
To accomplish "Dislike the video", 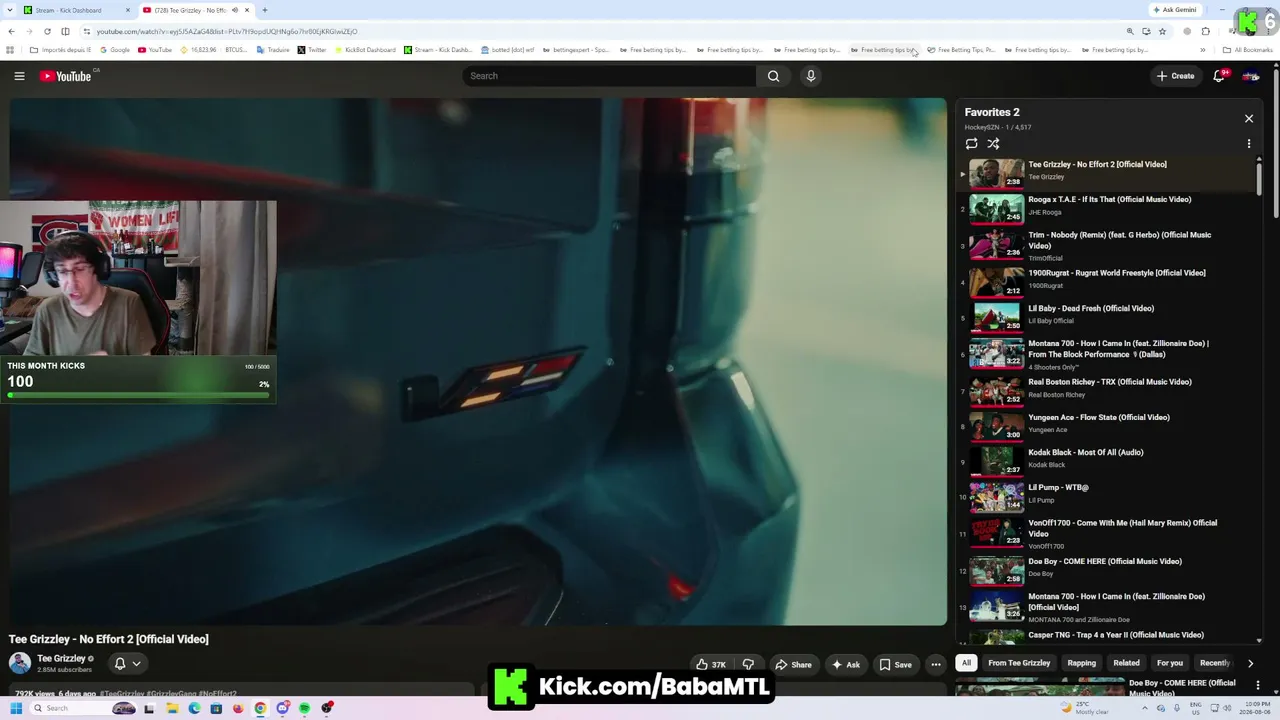I will [x=748, y=664].
